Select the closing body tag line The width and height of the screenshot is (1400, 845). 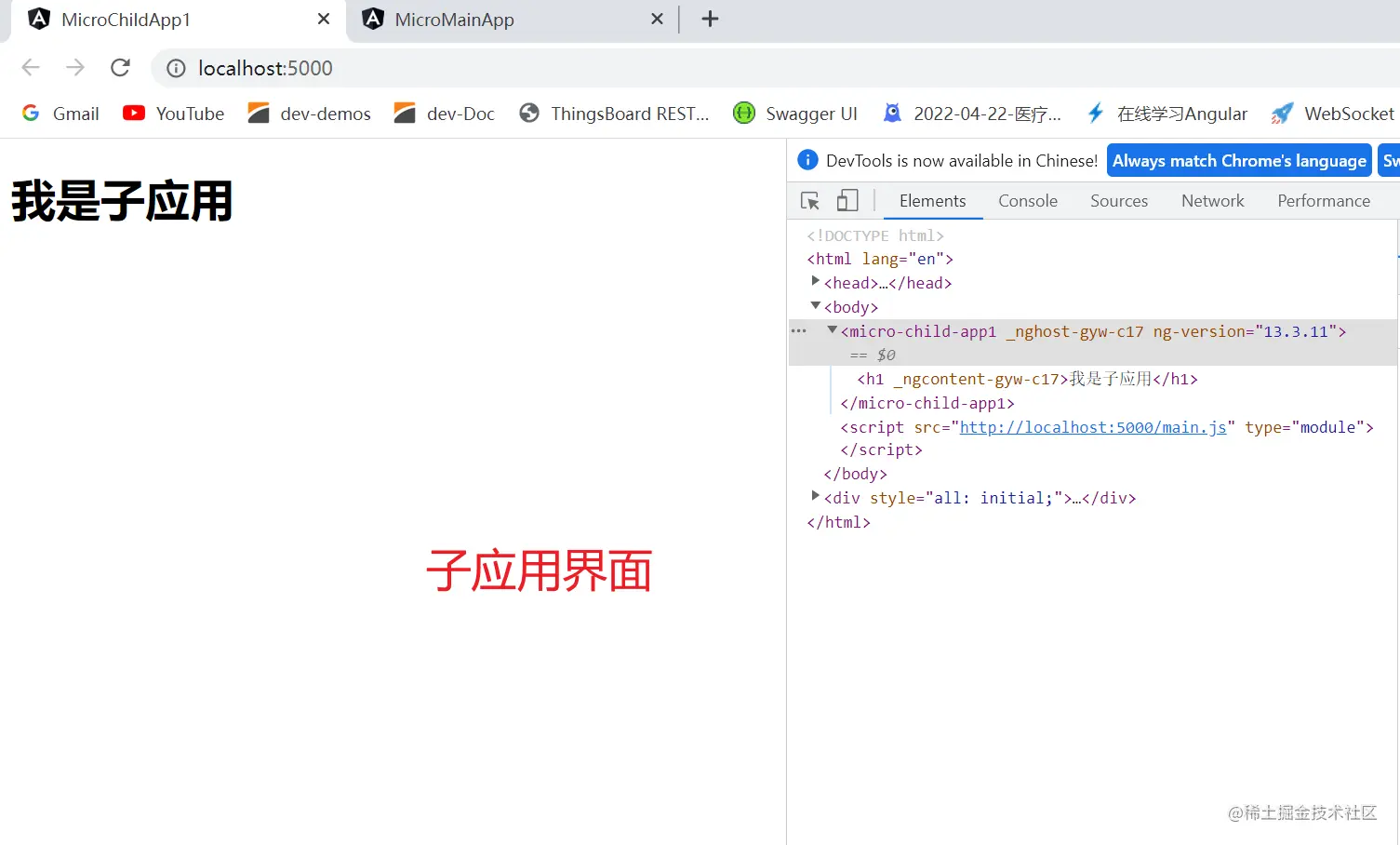coord(856,474)
